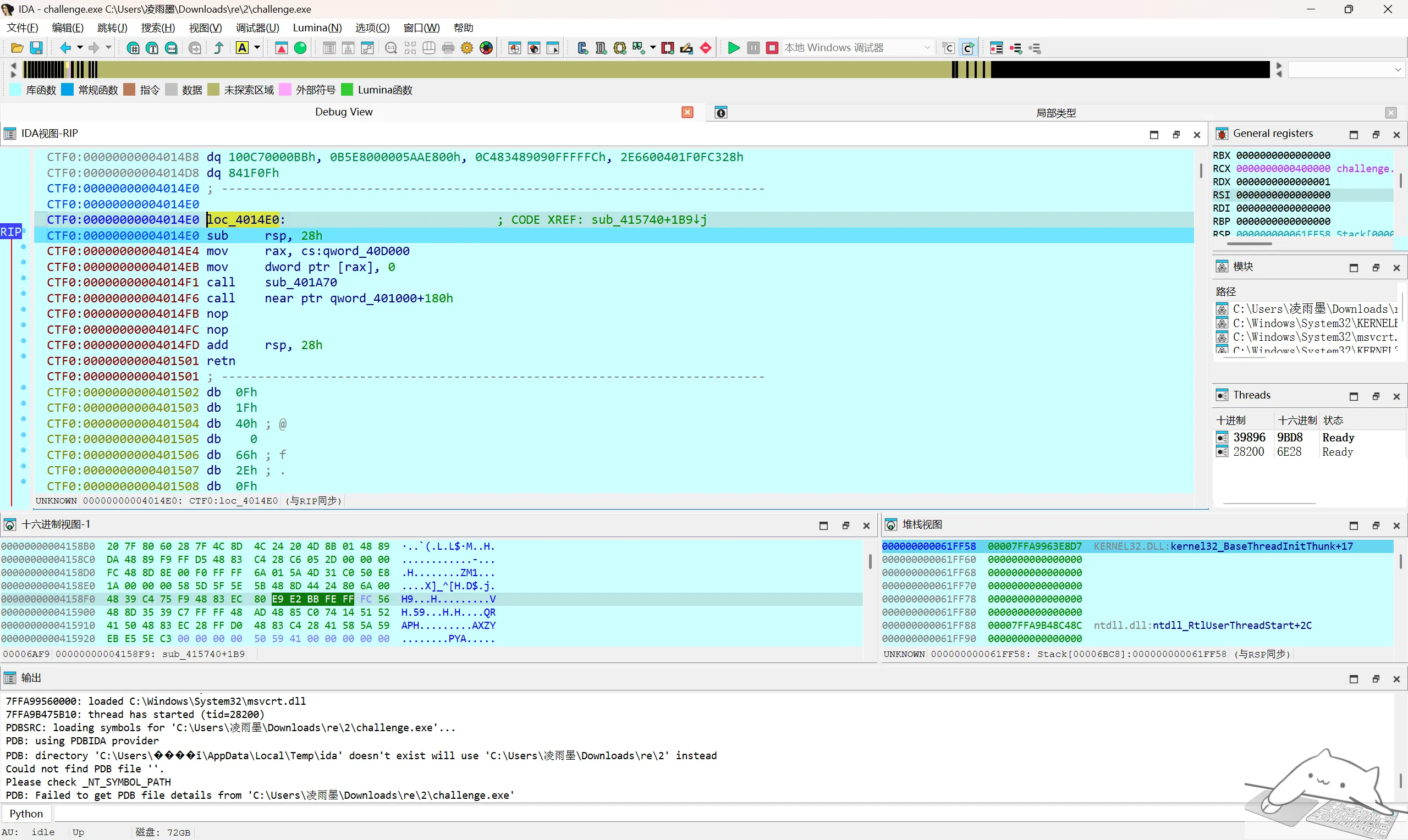Select the RCX register value
1408x840 pixels.
(1283, 169)
